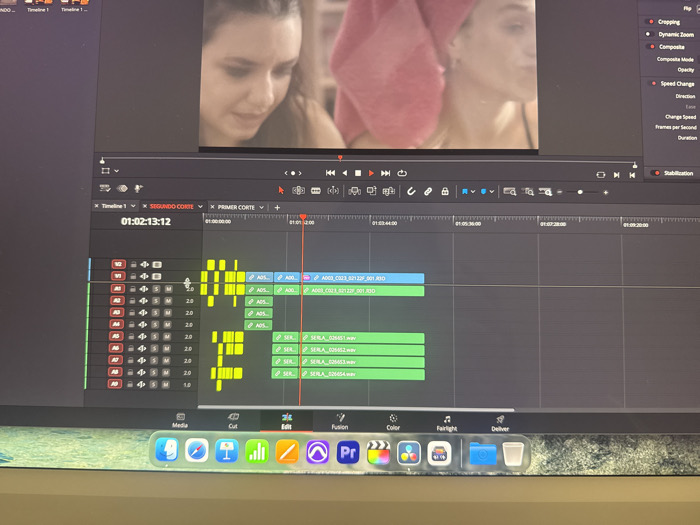The width and height of the screenshot is (700, 525).
Task: Click the Full Extent Zoom icon
Action: click(510, 192)
